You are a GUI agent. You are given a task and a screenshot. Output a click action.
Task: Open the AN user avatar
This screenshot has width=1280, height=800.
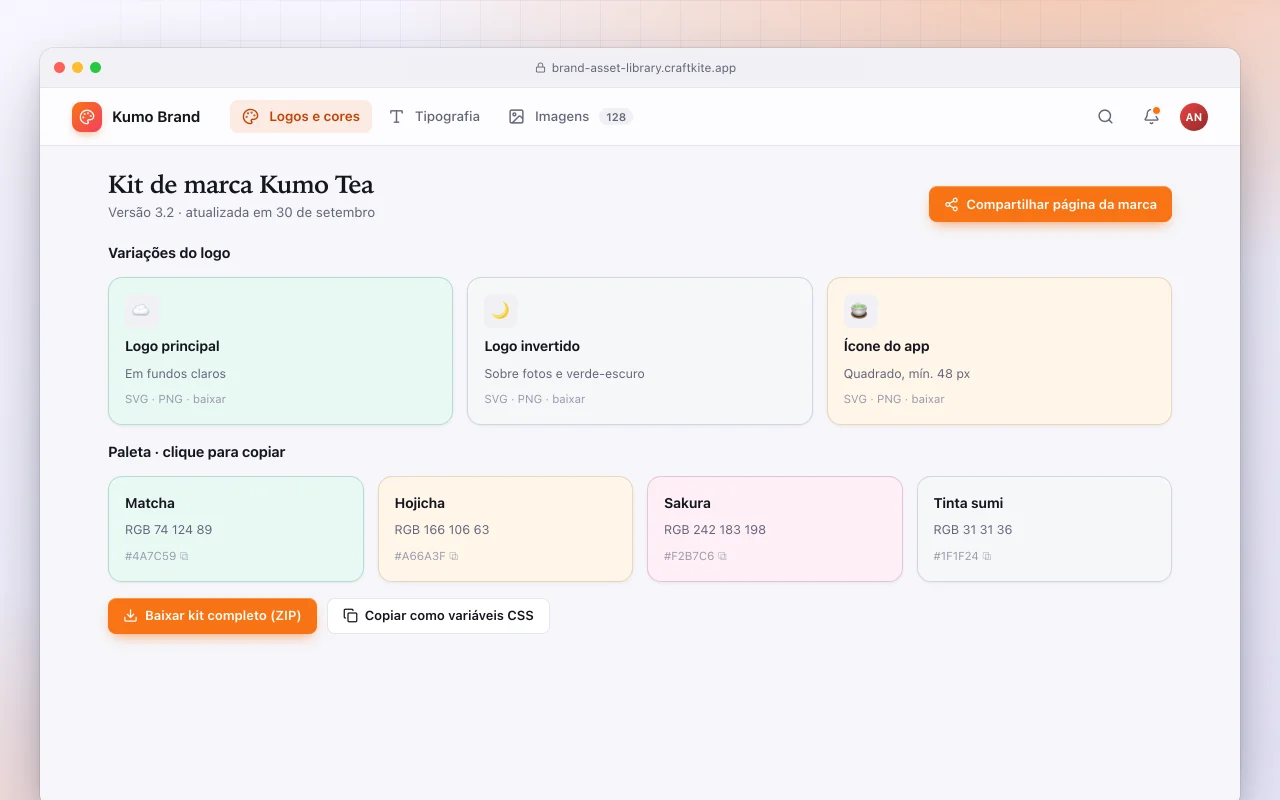[x=1193, y=117]
